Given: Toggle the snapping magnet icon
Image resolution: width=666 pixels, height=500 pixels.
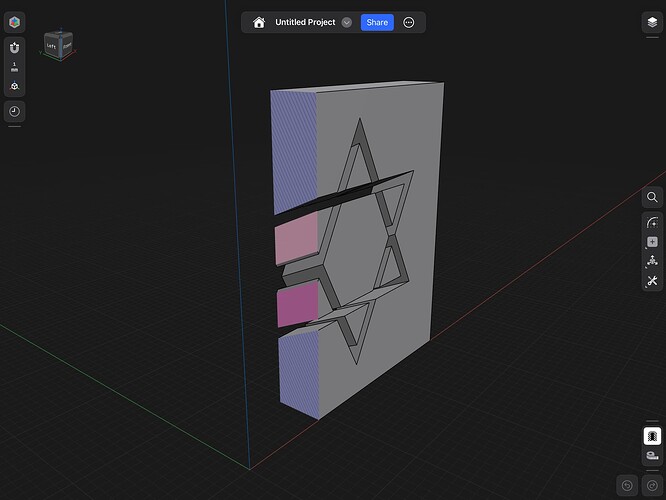Looking at the screenshot, I should (x=14, y=48).
